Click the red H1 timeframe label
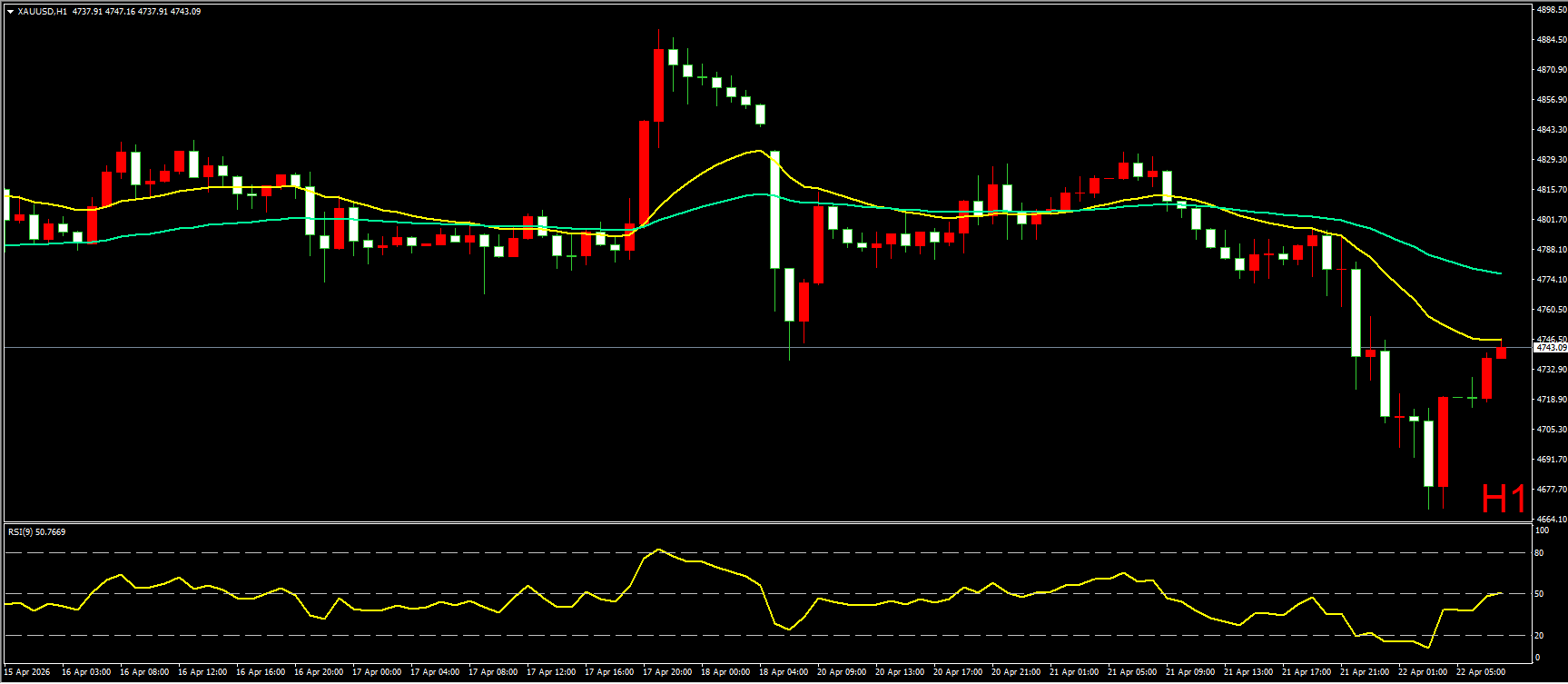The height and width of the screenshot is (684, 1568). [x=1503, y=499]
